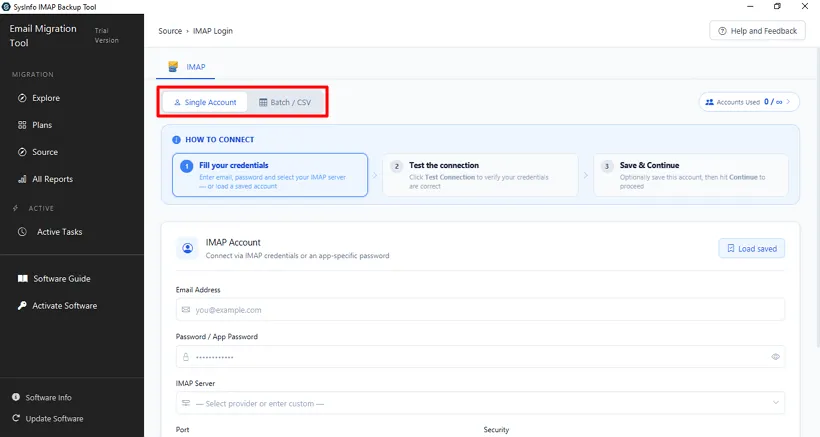The image size is (820, 437).
Task: Click the Trial Version label
Action: 107,36
